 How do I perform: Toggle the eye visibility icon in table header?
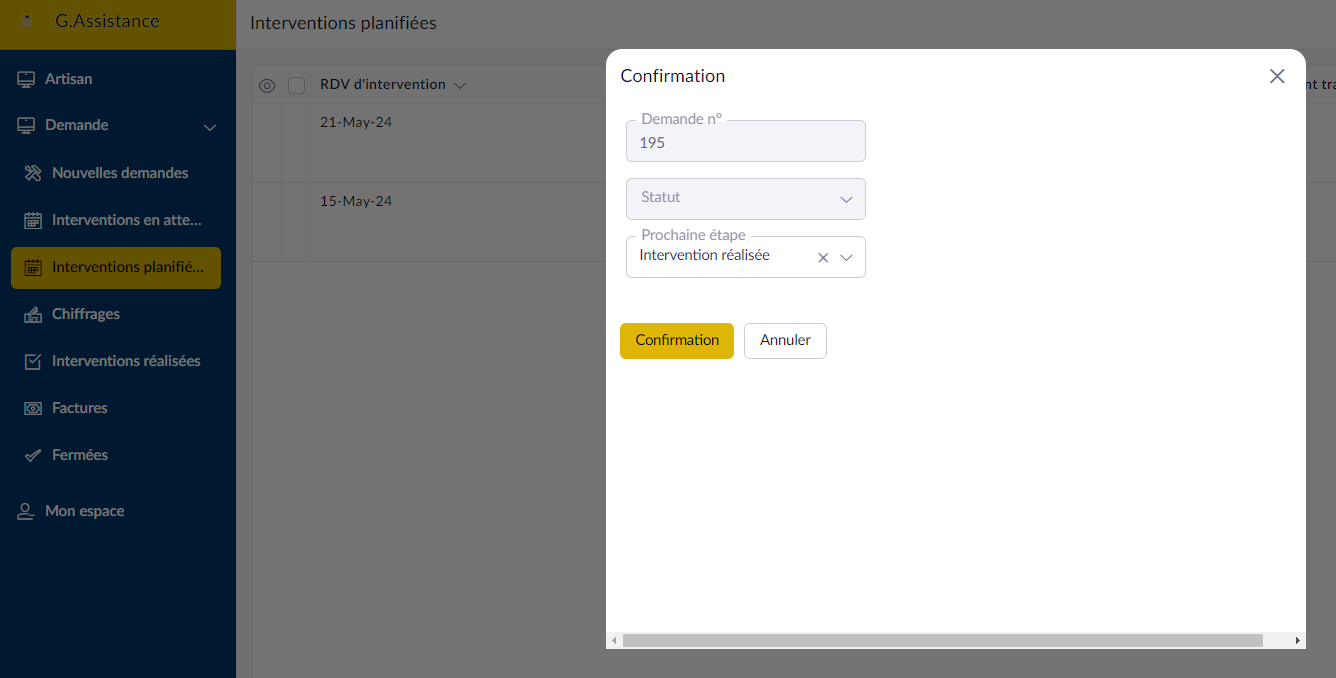pyautogui.click(x=267, y=86)
